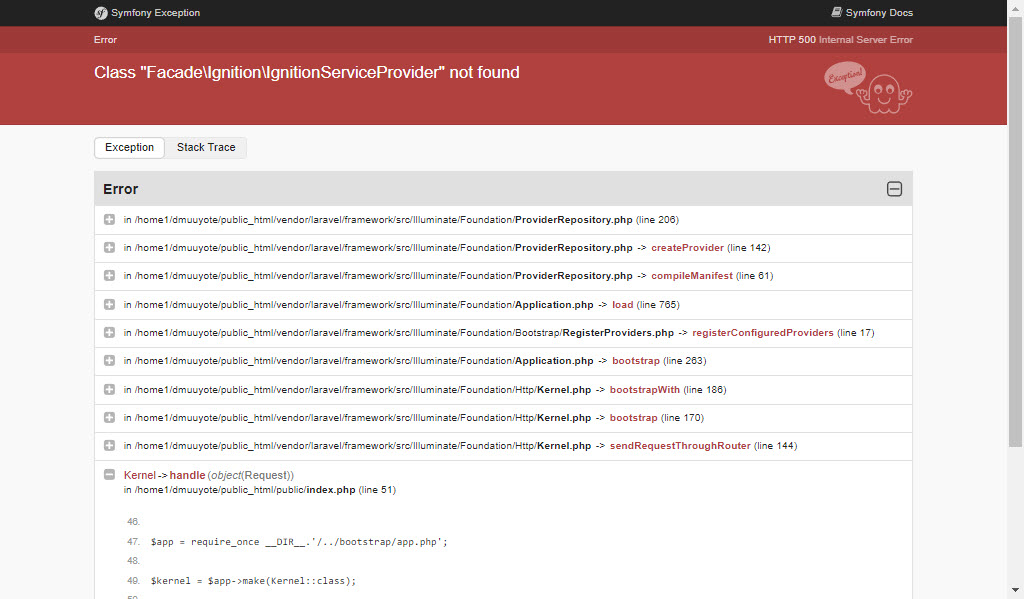
Task: Click the load method name
Action: tap(622, 304)
